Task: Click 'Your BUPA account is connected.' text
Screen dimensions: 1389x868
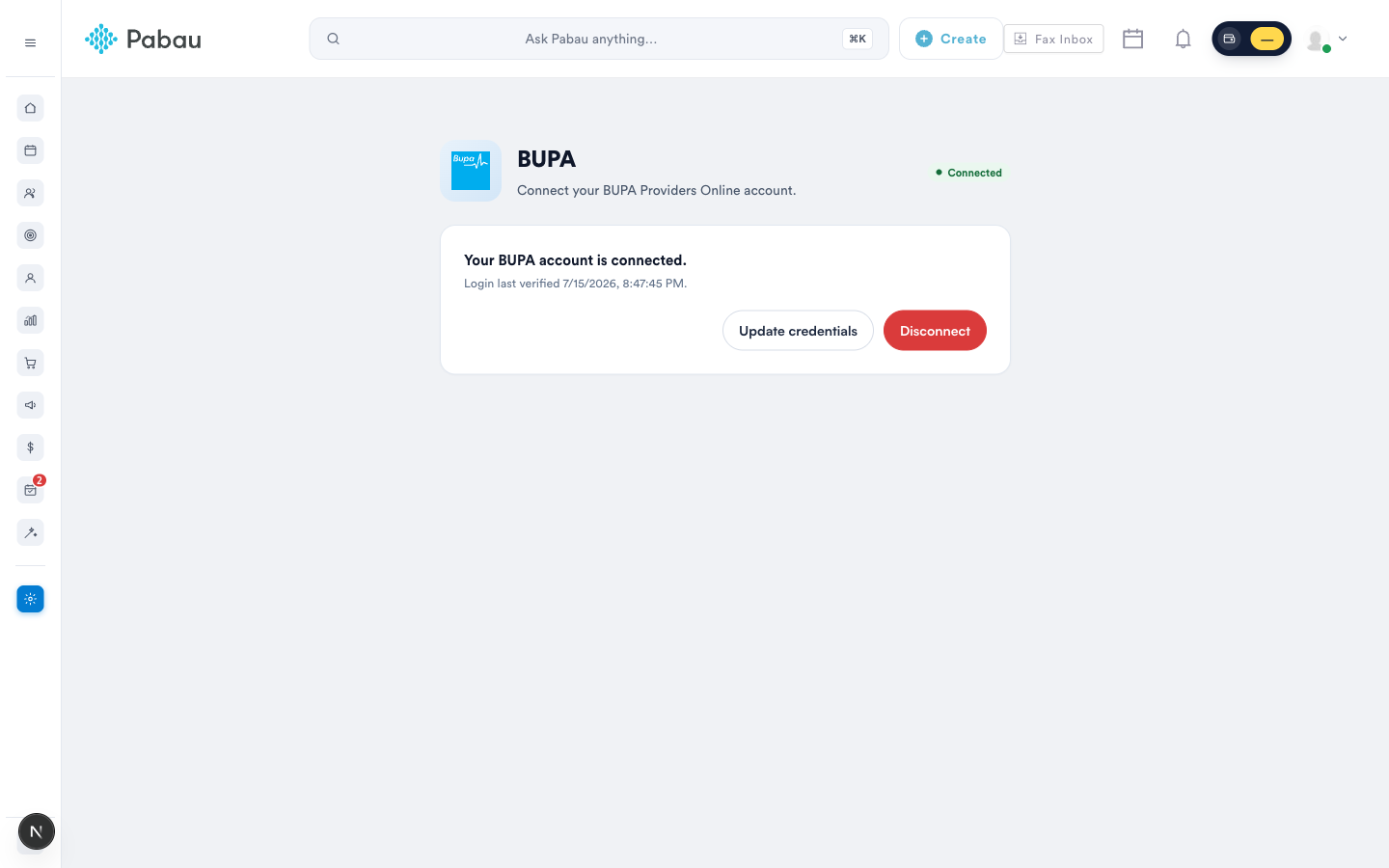Action: pos(575,260)
